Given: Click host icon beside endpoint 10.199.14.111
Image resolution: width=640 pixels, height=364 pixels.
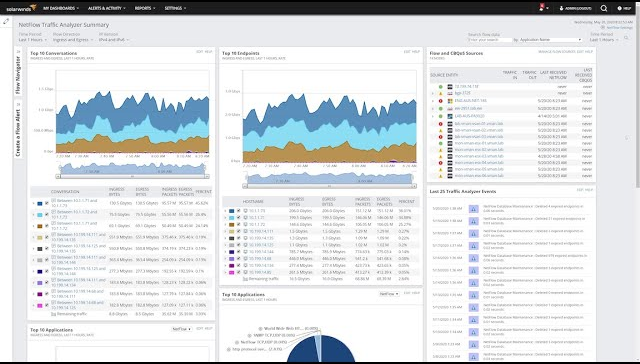Looking at the screenshot, I should coord(246,231).
